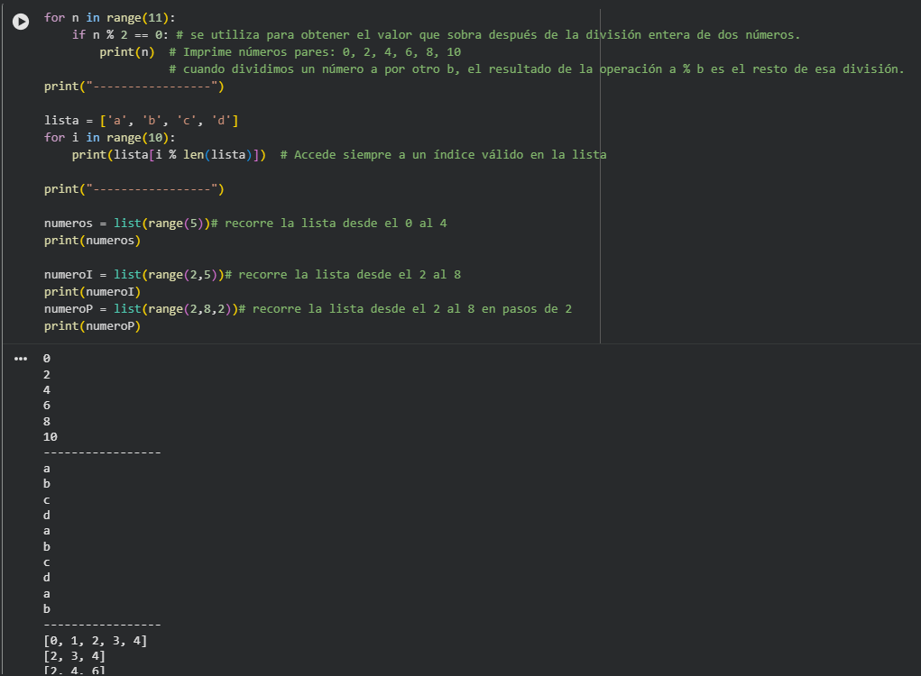Click the comment starting 'cuando dividimos un número'
The height and width of the screenshot is (676, 921).
tap(536, 69)
